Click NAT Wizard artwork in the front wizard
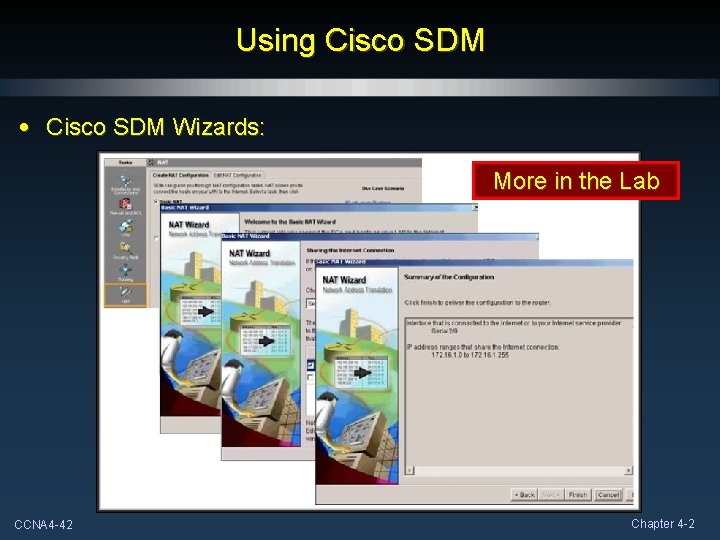The height and width of the screenshot is (540, 720). (357, 375)
